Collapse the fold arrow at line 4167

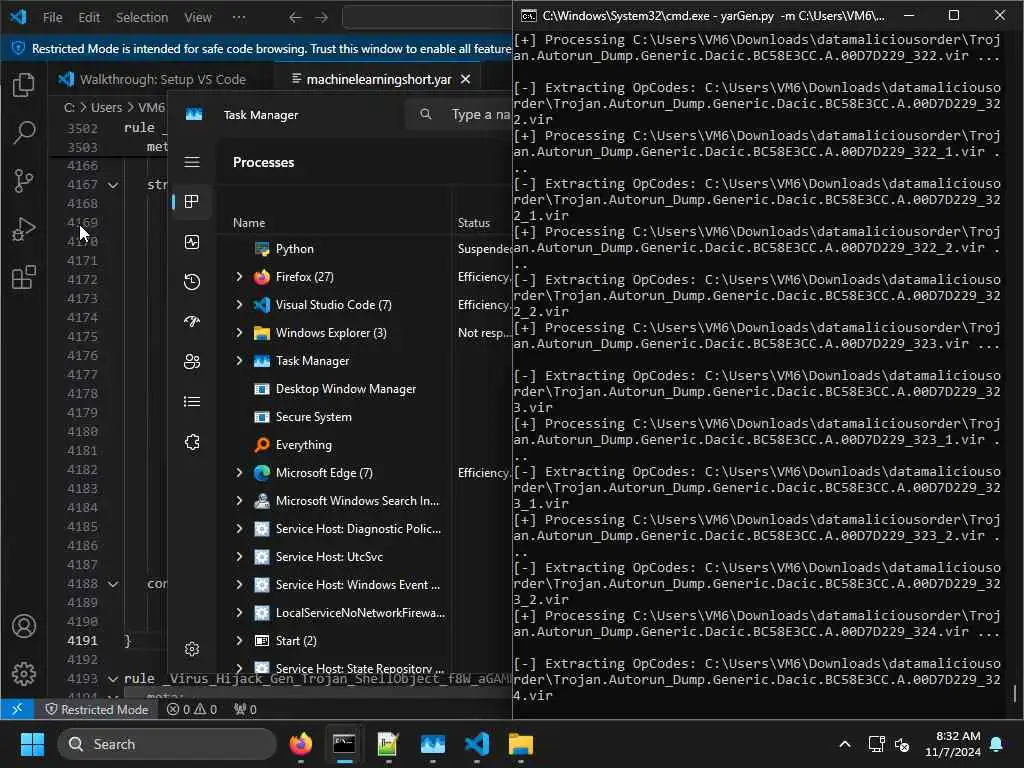pos(113,185)
